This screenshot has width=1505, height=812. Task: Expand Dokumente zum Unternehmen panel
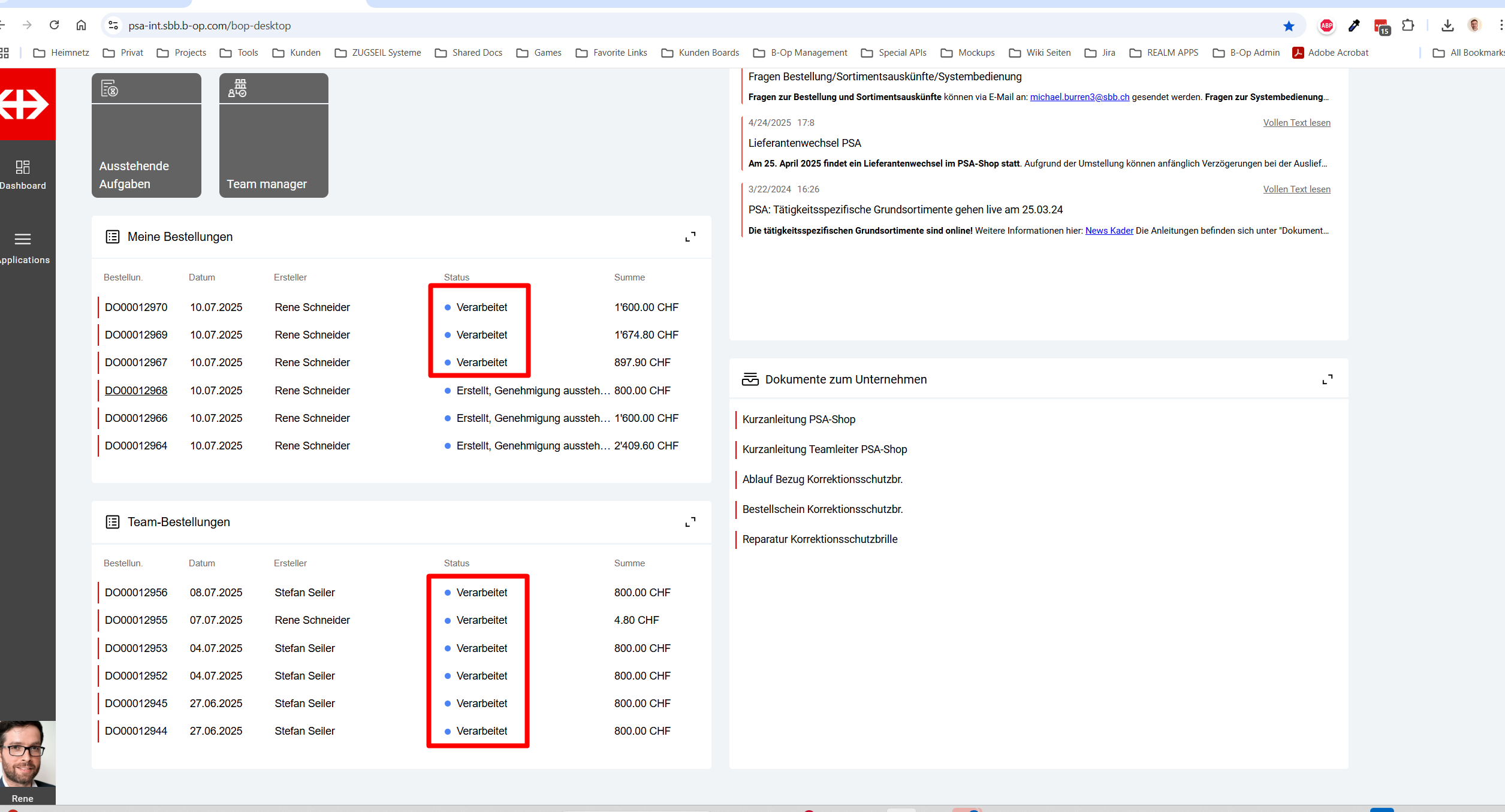pos(1327,379)
